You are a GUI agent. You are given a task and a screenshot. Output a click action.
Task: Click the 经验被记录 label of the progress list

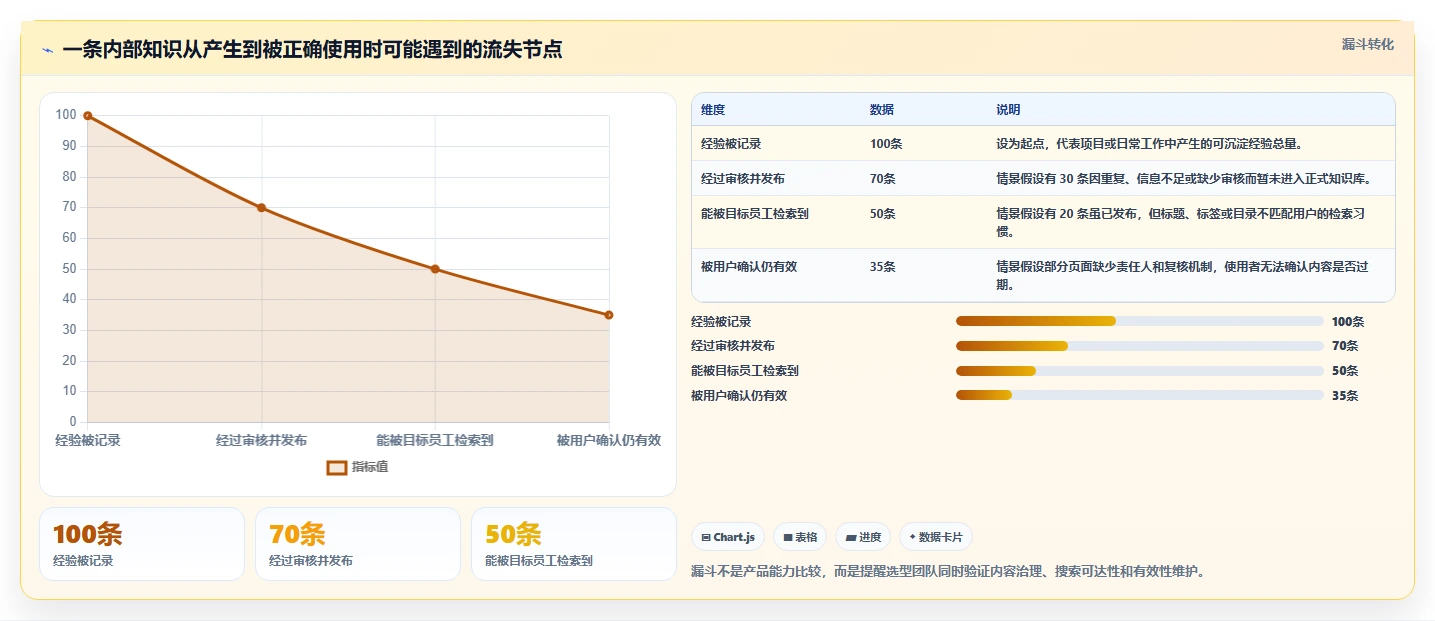721,322
